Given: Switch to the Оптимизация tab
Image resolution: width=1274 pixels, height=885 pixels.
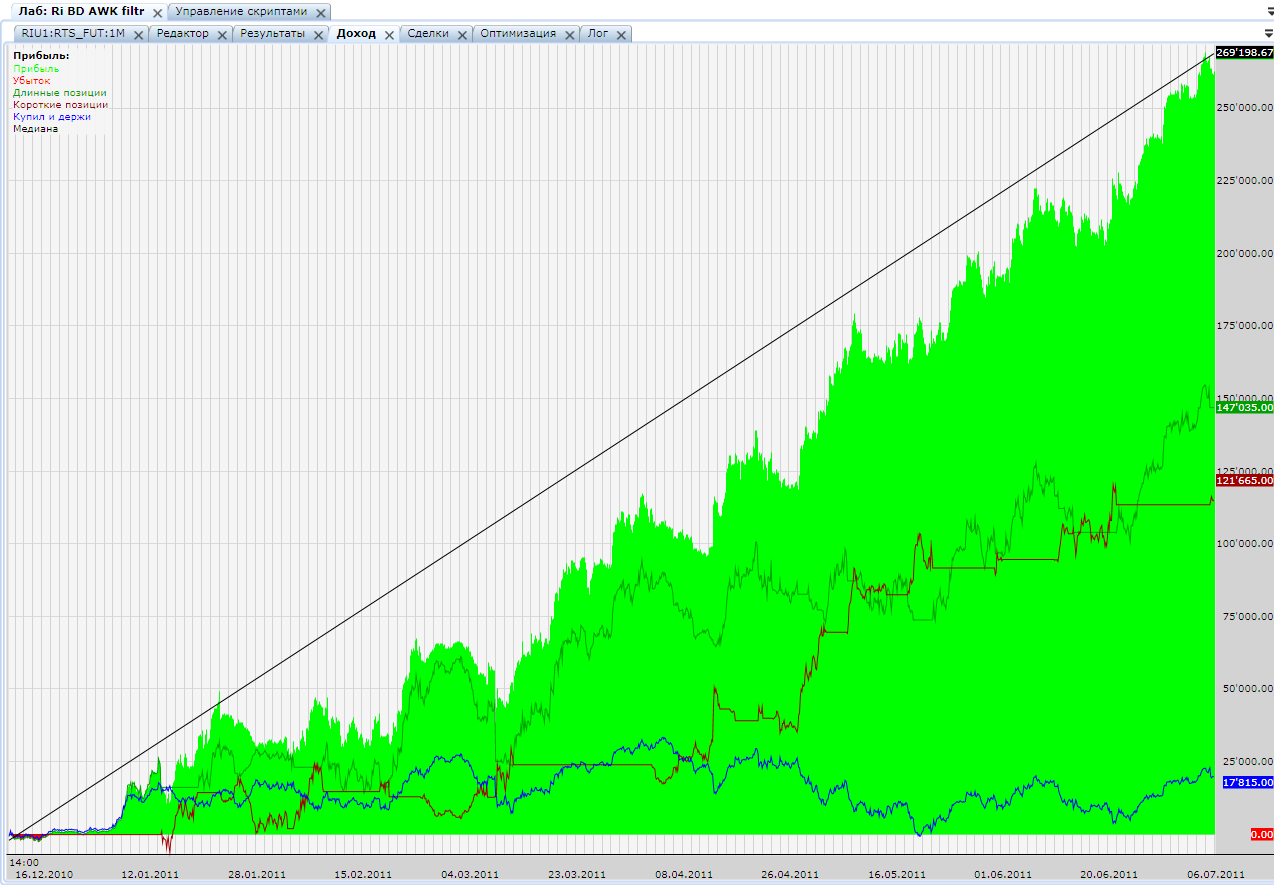Looking at the screenshot, I should [518, 33].
